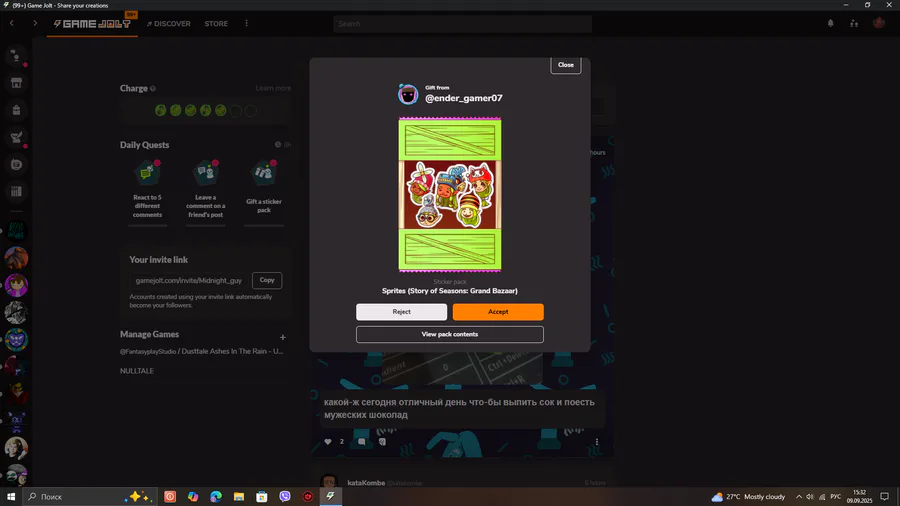Viewport: 900px width, 506px height.
Task: Click the taskbar Поиск search box
Action: coord(88,497)
